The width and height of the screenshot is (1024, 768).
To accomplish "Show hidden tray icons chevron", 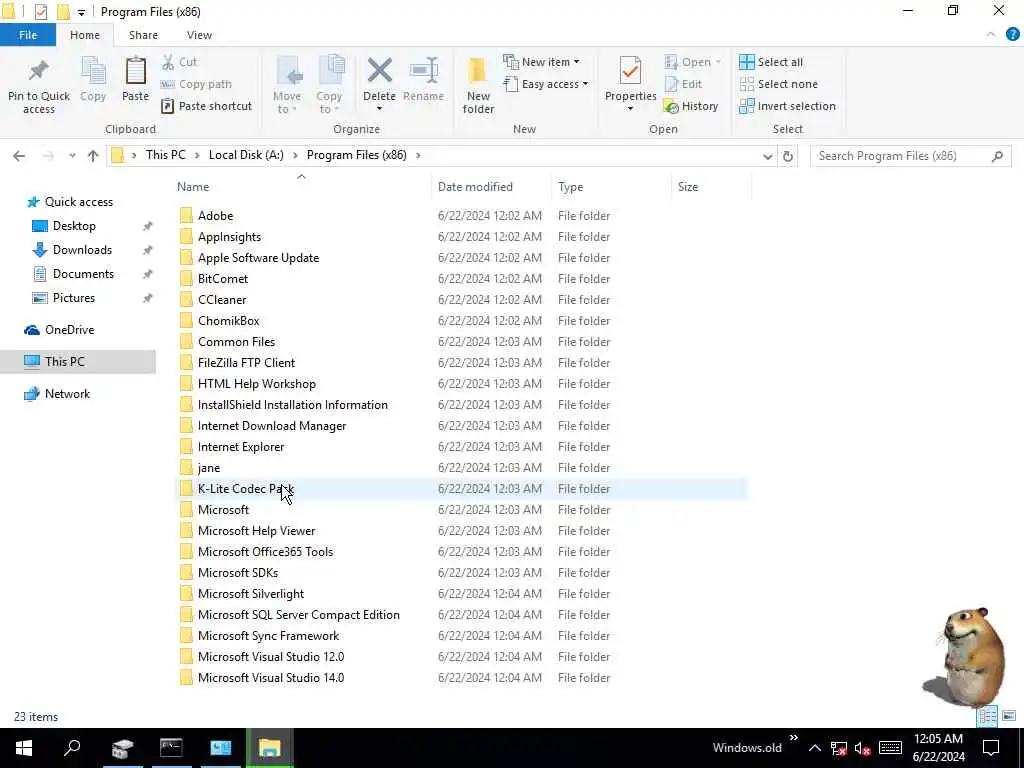I will click(x=814, y=748).
